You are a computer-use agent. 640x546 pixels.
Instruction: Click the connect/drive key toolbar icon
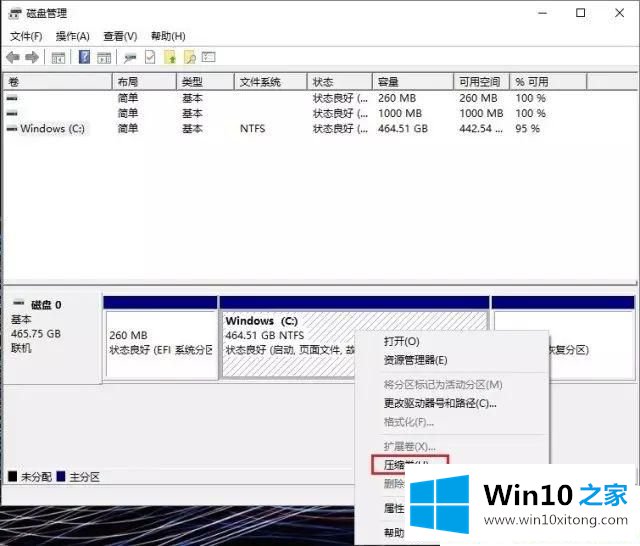click(130, 58)
